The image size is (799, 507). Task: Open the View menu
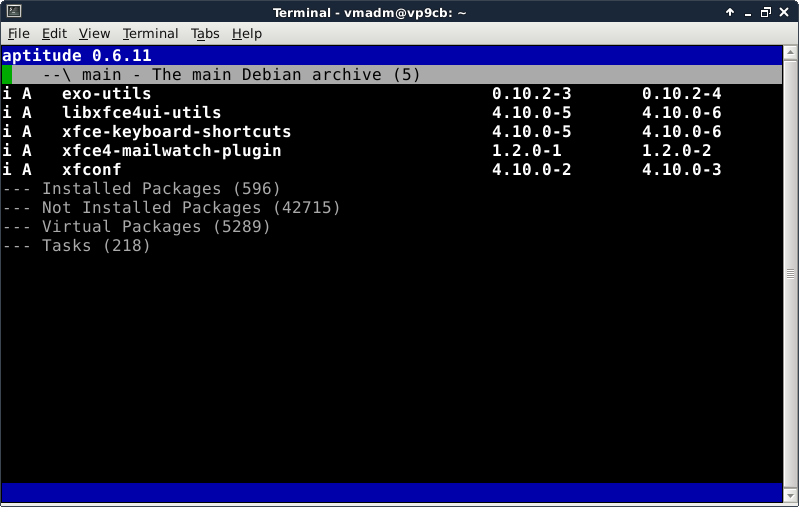[94, 33]
